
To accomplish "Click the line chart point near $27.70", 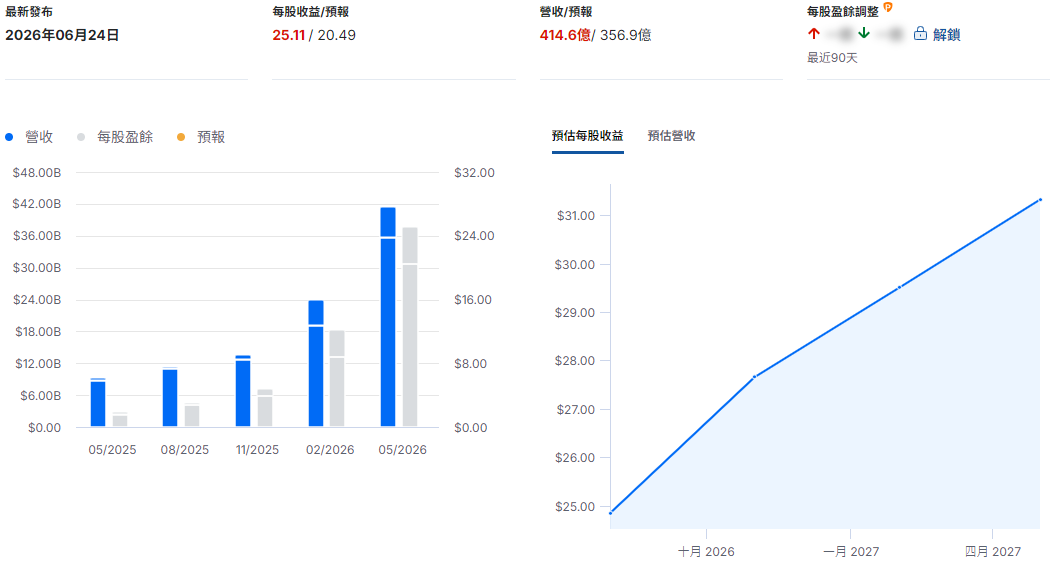I will pos(754,377).
